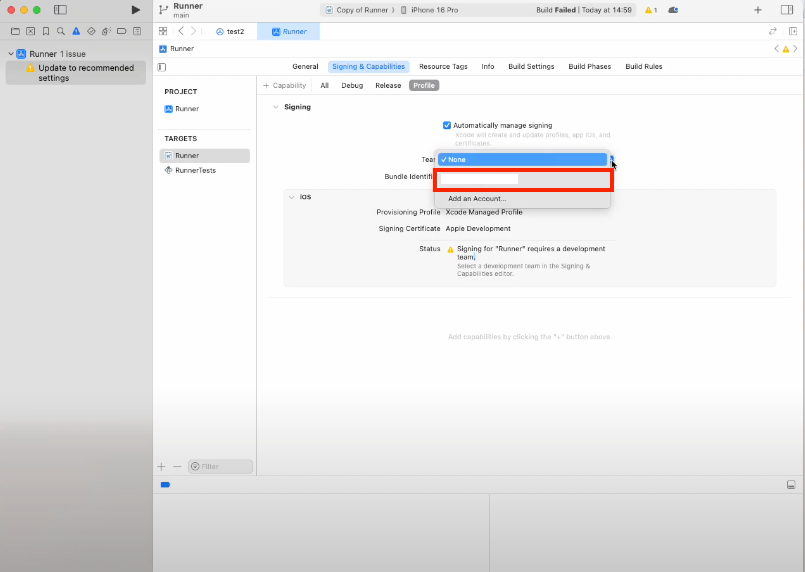Go forward in editor history

[194, 31]
